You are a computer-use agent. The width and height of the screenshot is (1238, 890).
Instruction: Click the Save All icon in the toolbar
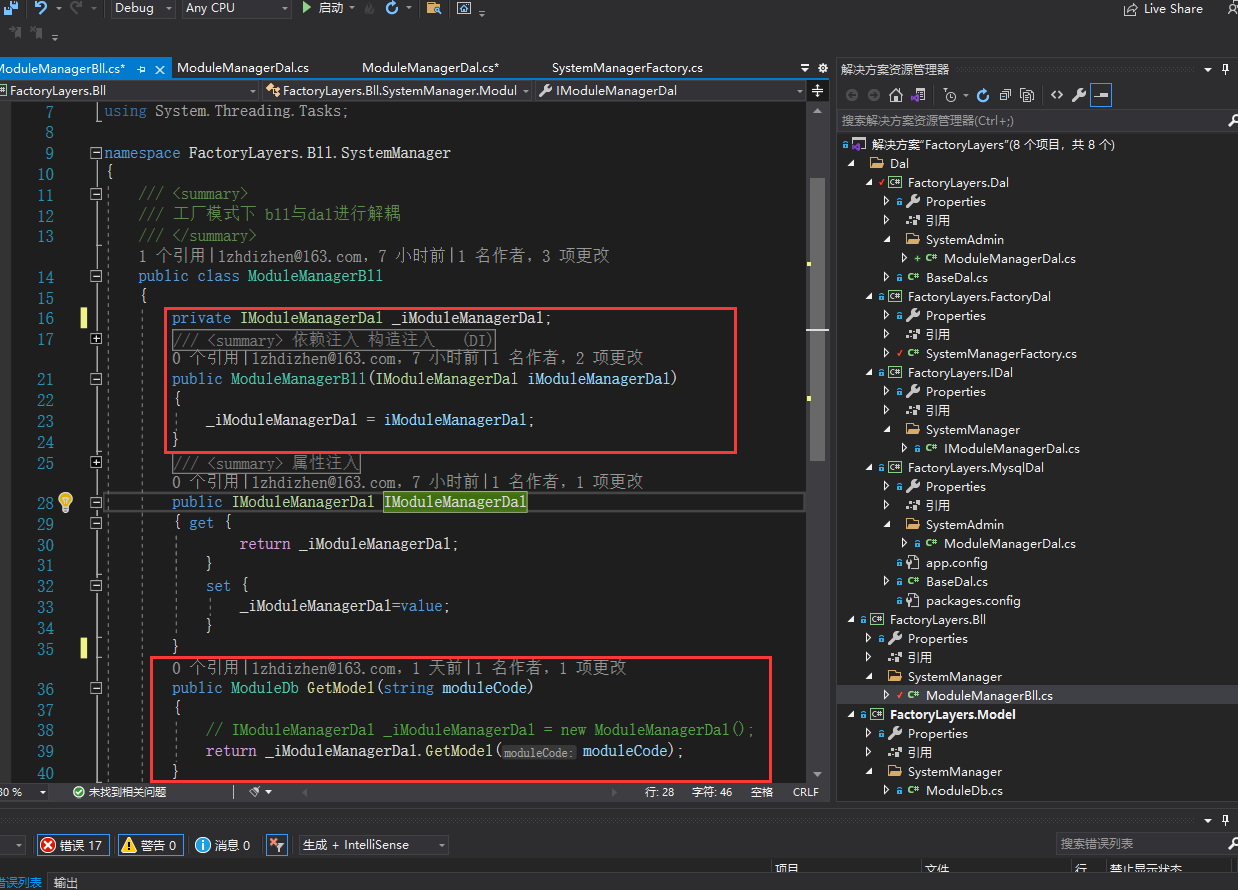tap(10, 8)
